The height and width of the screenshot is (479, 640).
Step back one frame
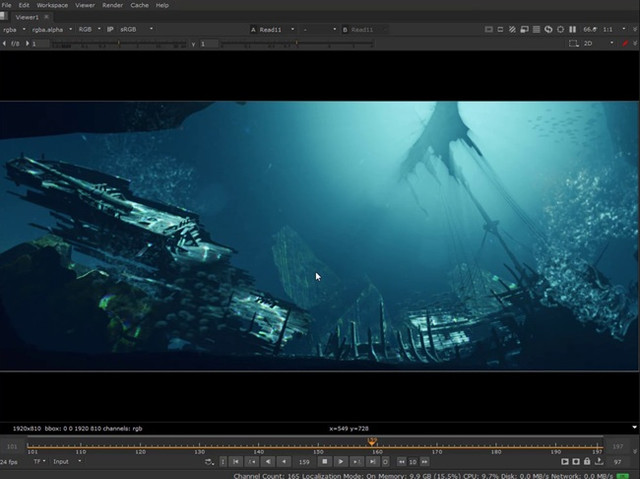(x=284, y=462)
